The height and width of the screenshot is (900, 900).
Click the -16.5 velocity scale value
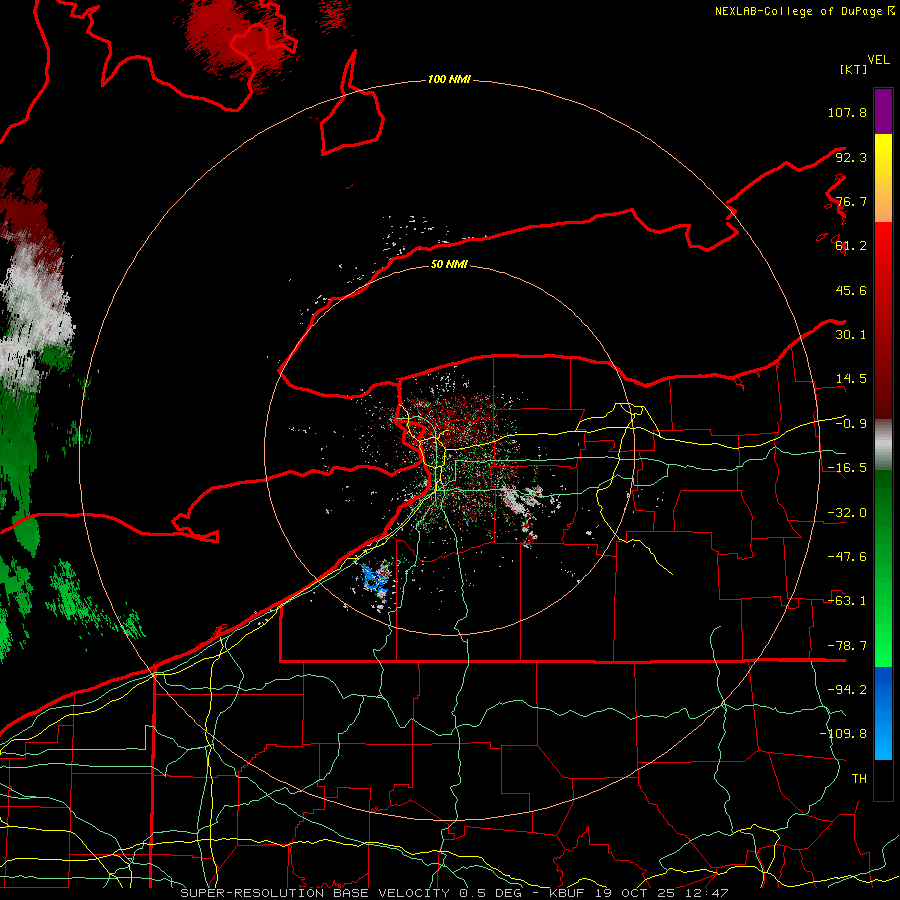tap(847, 468)
